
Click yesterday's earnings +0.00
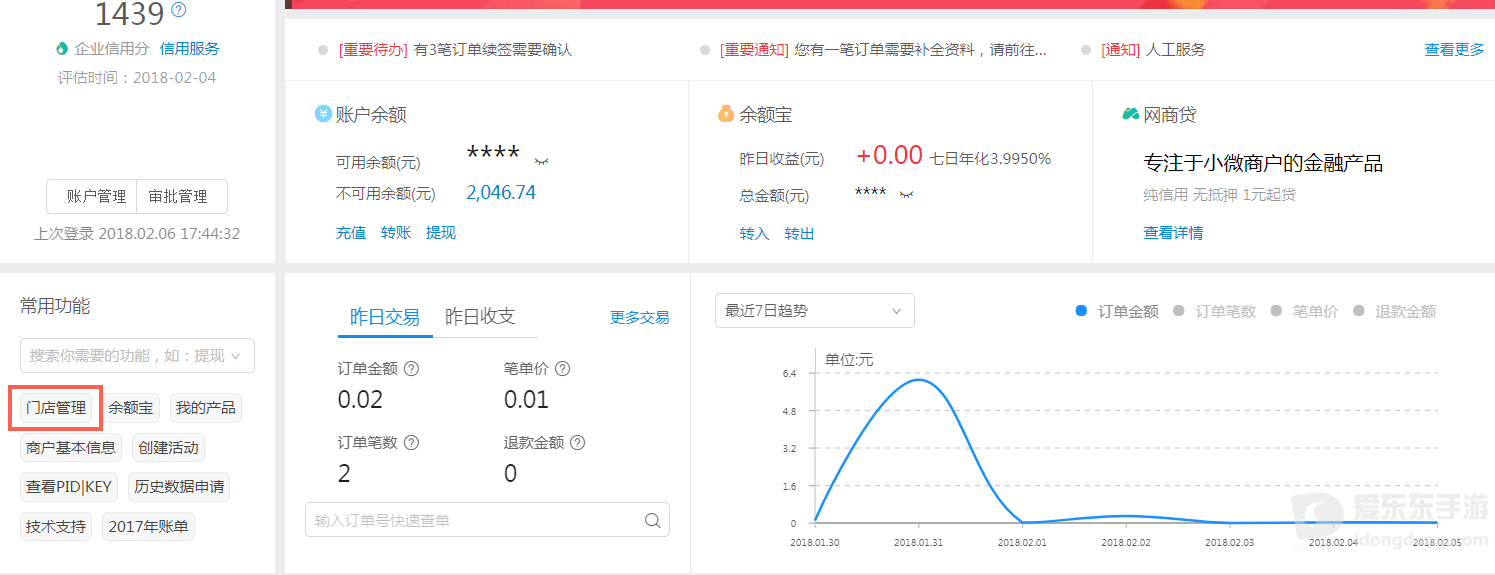889,155
